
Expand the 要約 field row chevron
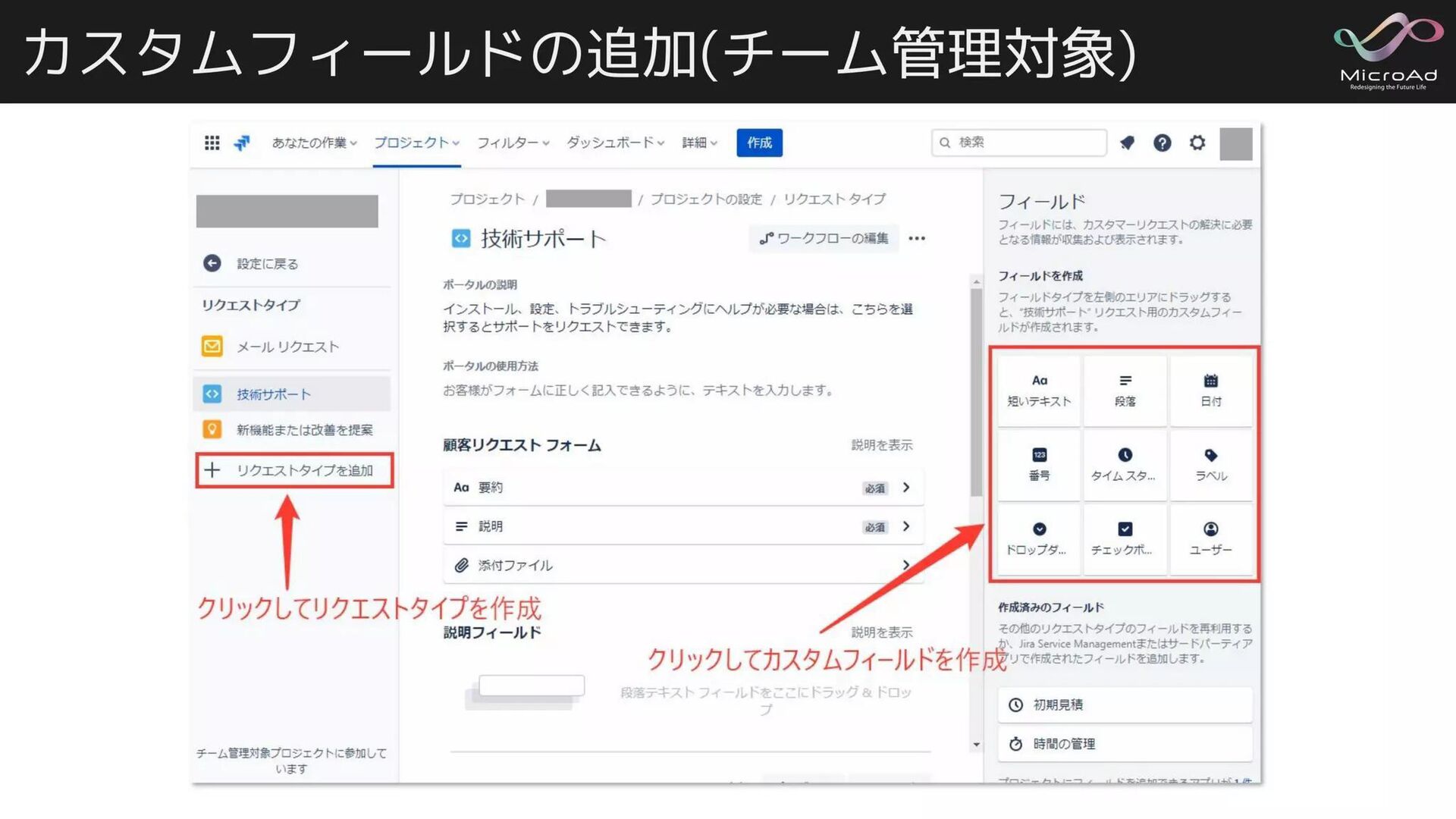906,488
